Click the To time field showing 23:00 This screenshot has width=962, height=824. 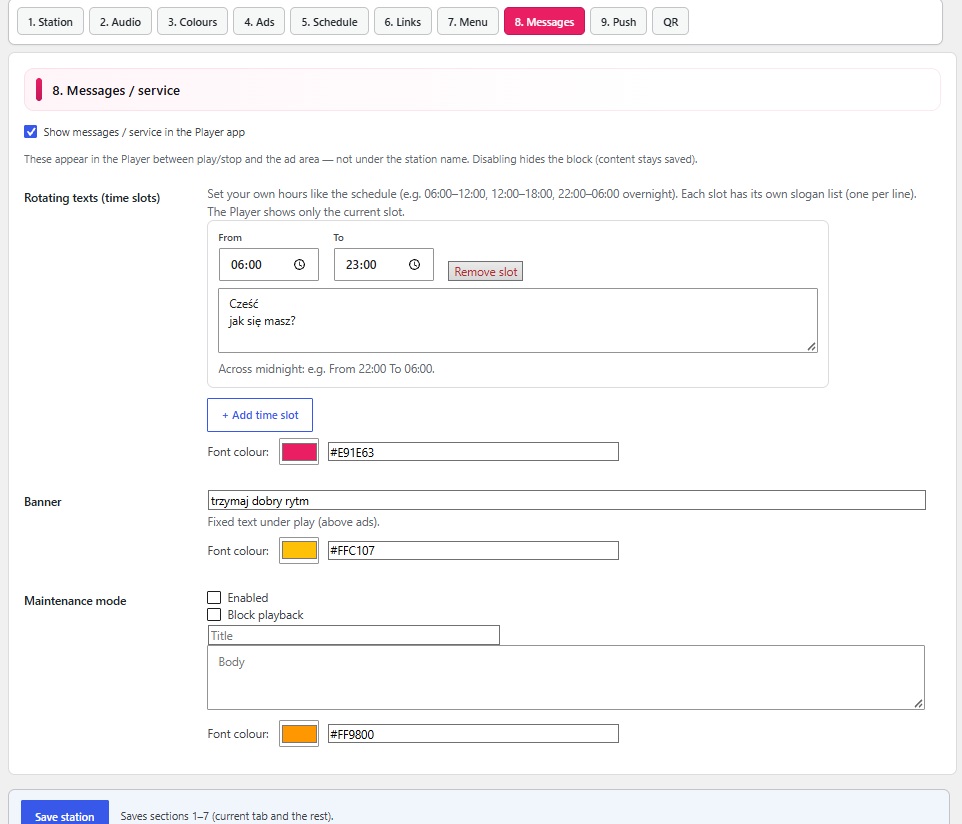point(384,264)
